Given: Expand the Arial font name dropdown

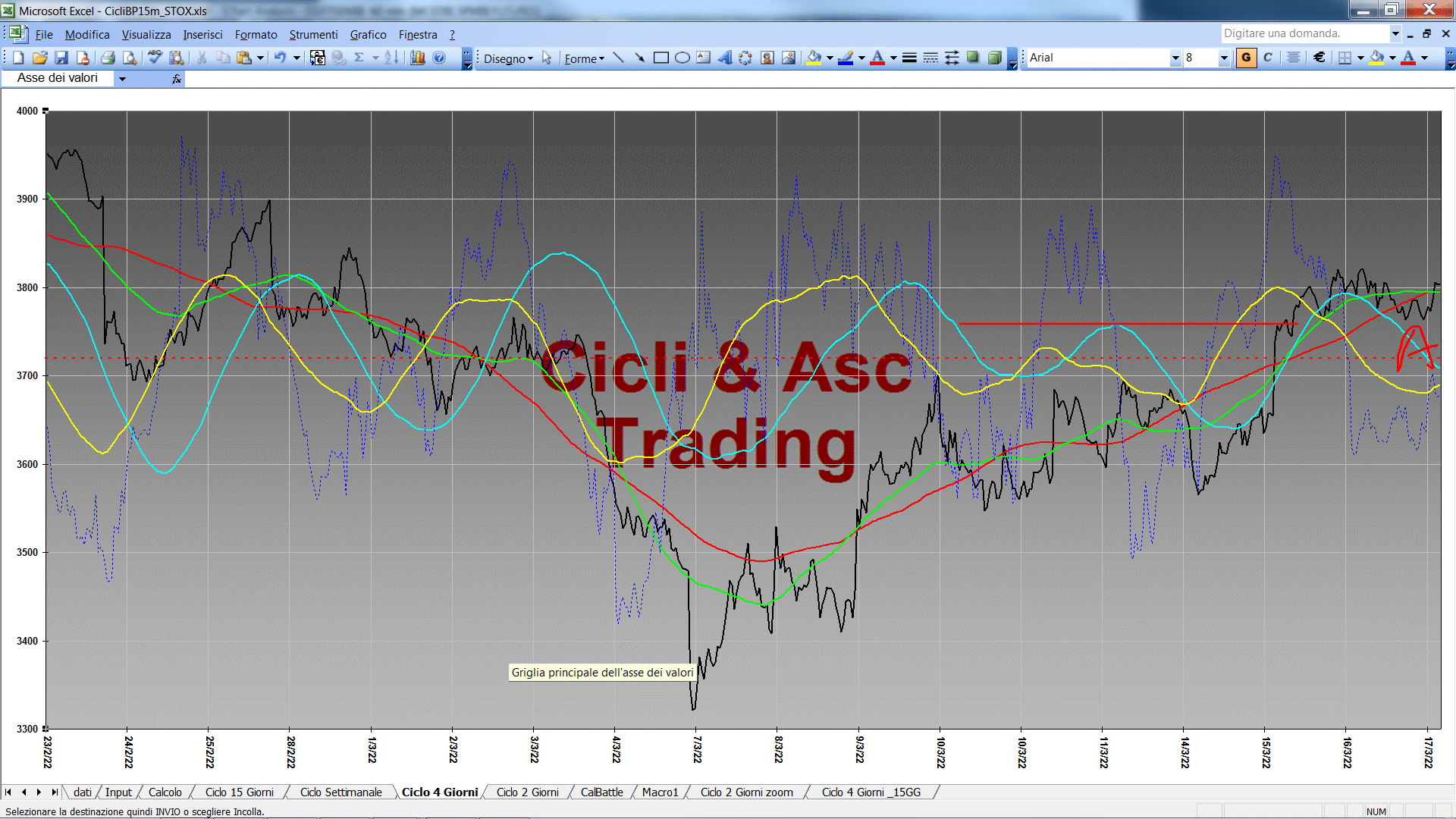Looking at the screenshot, I should pos(1175,58).
